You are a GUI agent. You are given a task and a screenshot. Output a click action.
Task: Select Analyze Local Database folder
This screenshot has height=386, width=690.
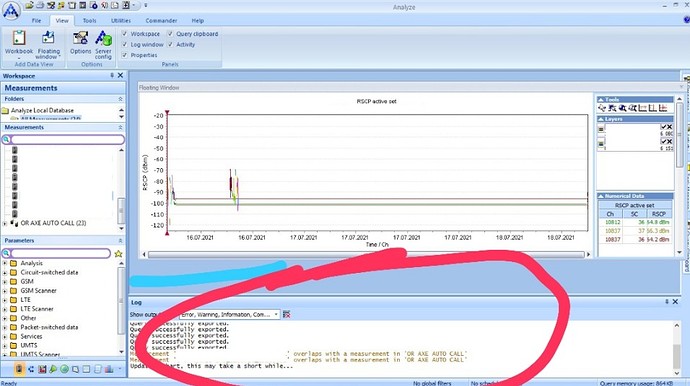point(42,110)
